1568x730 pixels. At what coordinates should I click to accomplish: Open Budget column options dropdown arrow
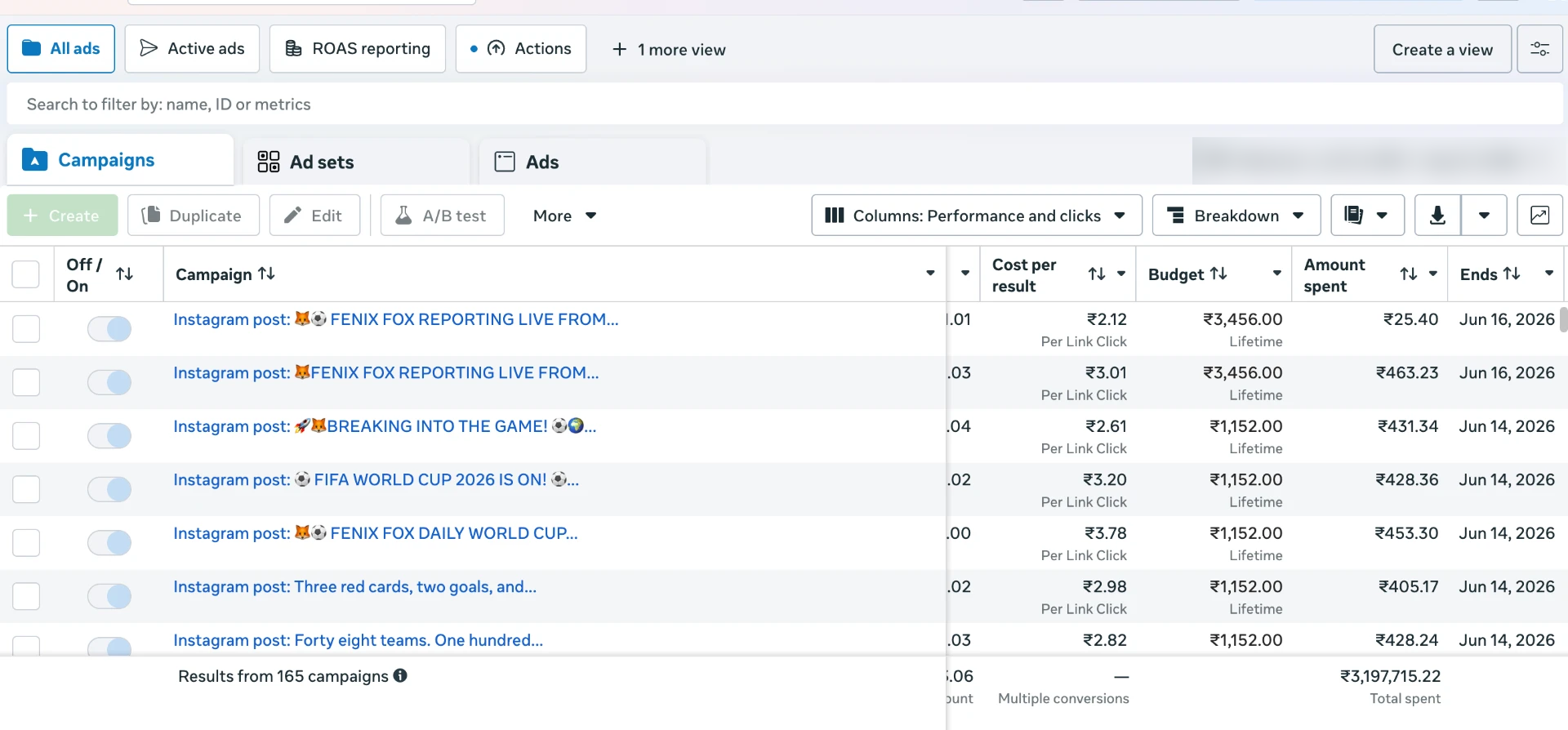1277,274
